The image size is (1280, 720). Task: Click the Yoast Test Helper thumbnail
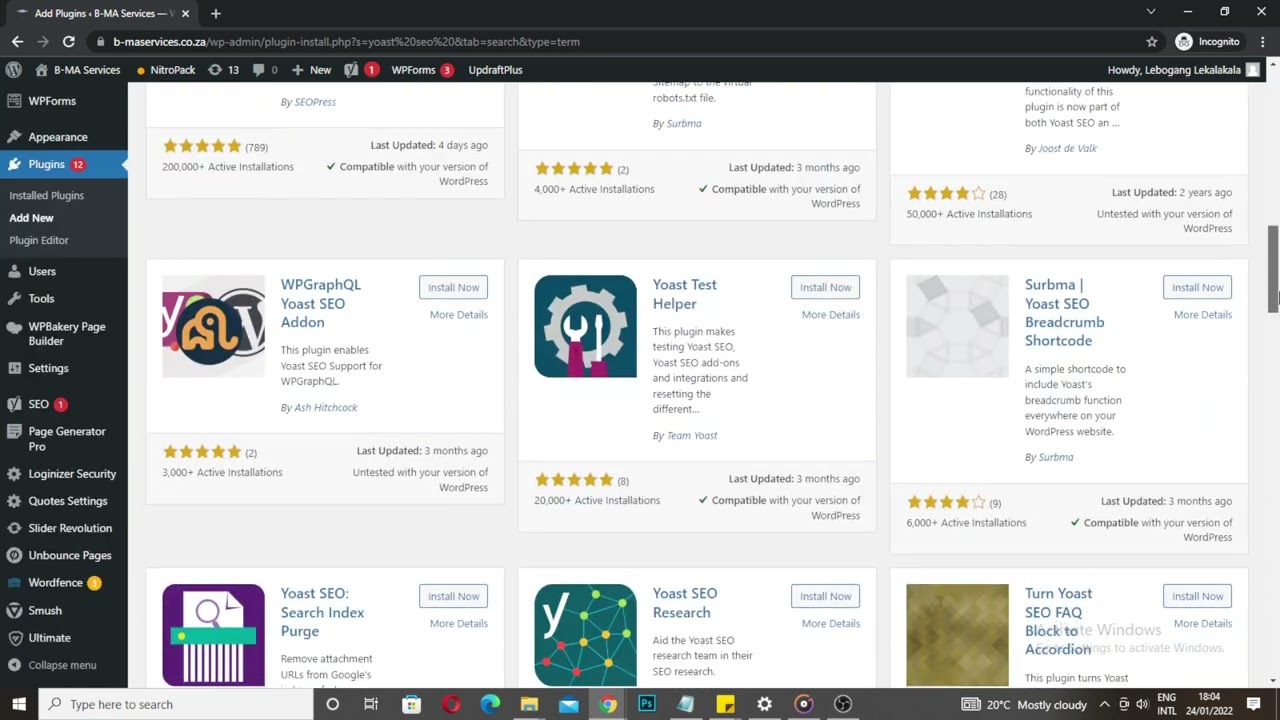pyautogui.click(x=585, y=326)
